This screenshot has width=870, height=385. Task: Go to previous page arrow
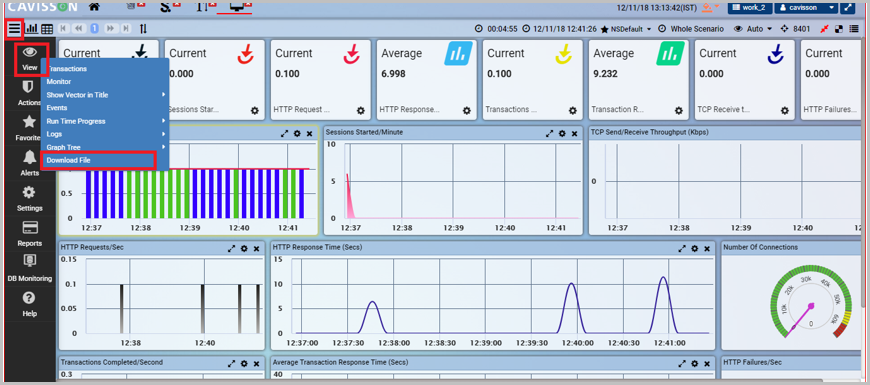pos(79,28)
